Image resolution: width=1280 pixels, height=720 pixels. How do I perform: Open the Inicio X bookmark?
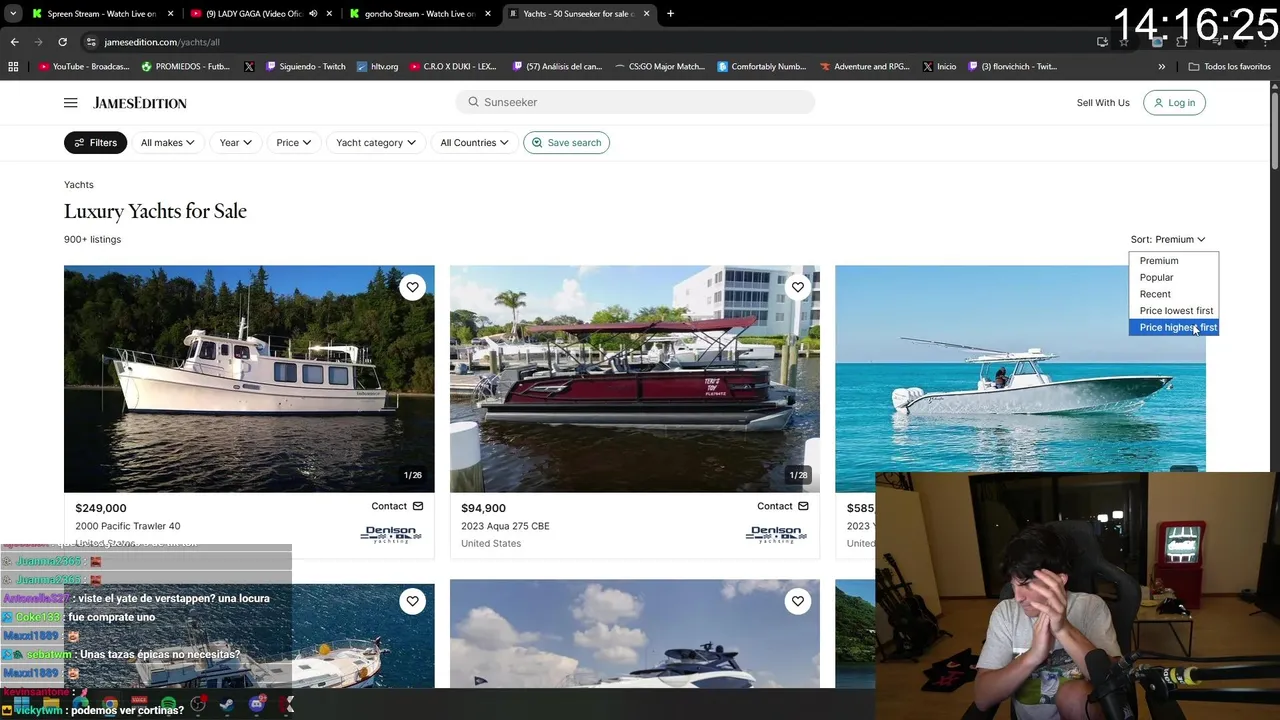click(939, 67)
